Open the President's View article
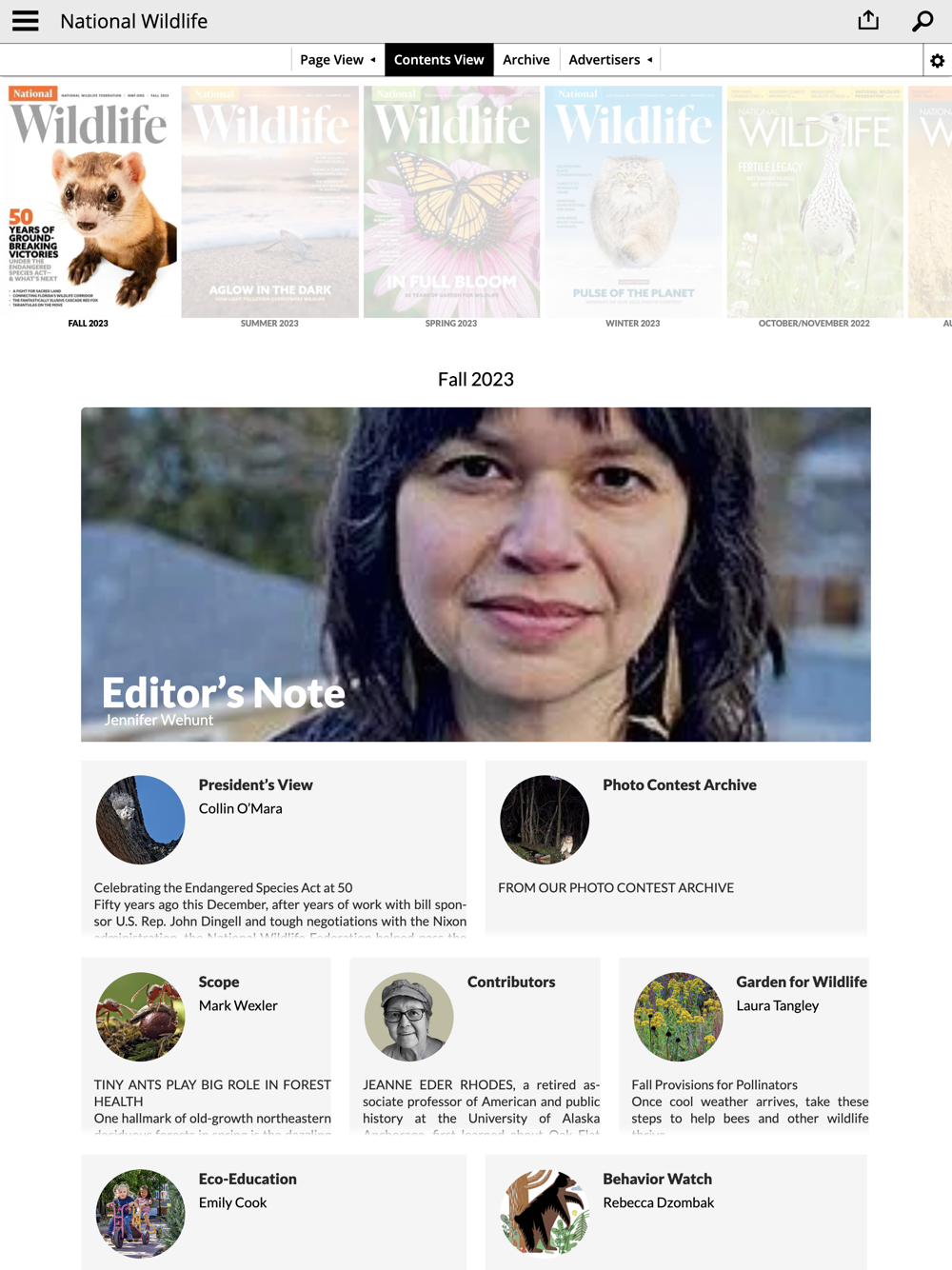 point(274,847)
